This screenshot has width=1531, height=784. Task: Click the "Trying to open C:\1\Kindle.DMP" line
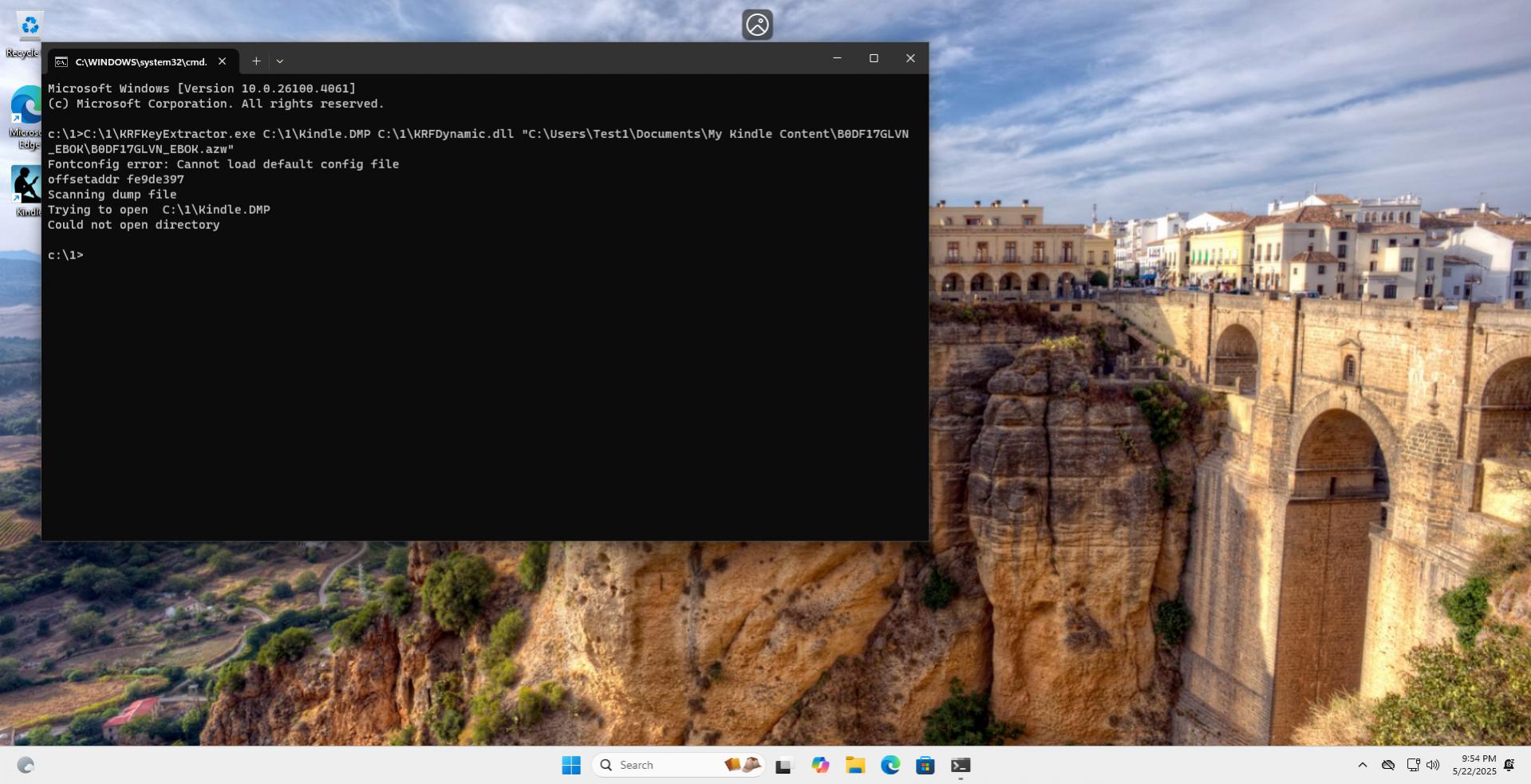(x=159, y=210)
